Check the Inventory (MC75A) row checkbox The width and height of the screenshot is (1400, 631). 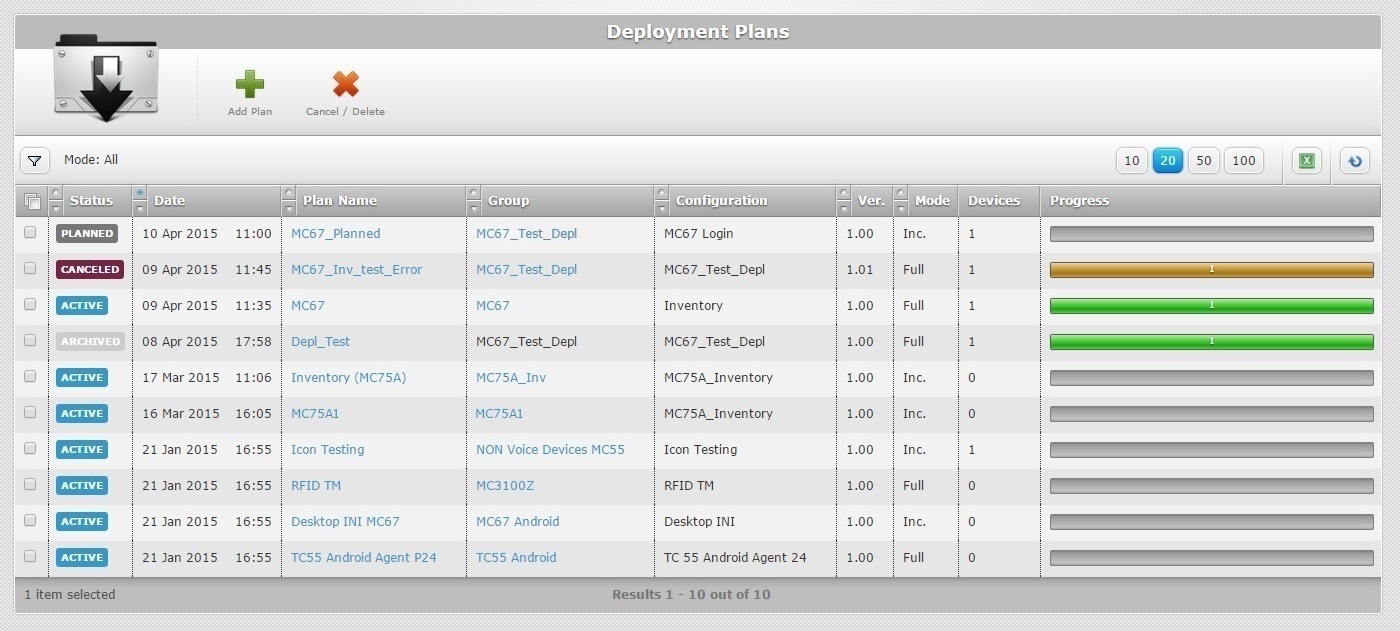(30, 376)
